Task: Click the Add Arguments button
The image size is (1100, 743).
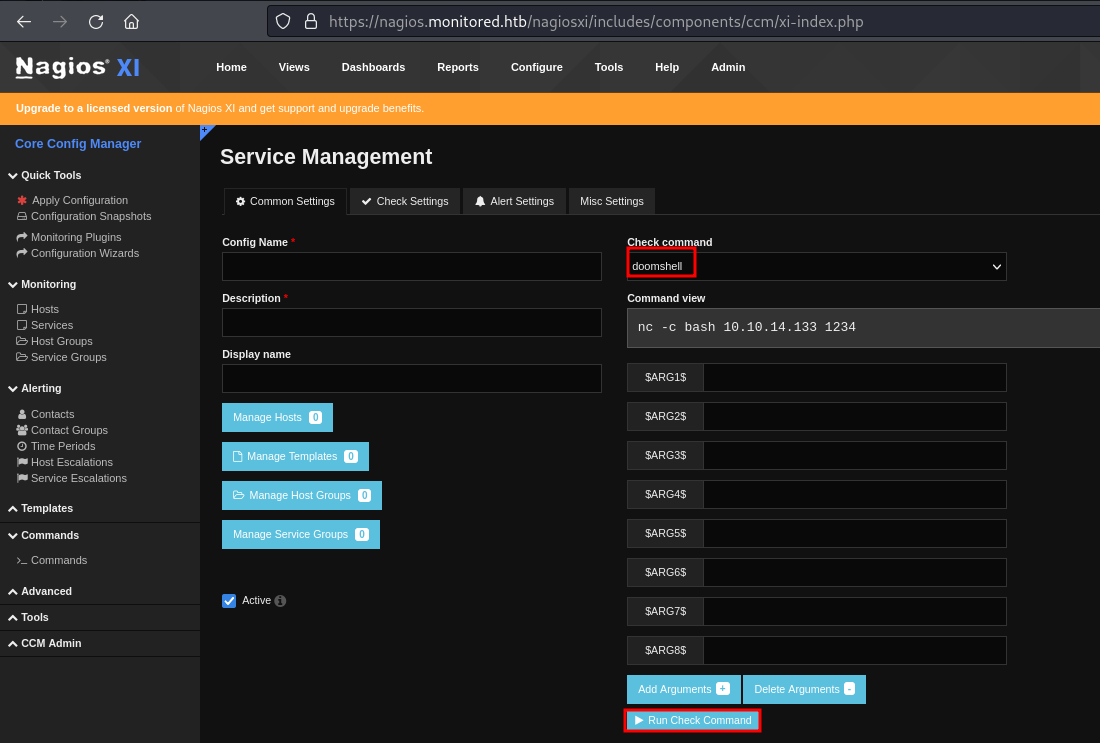Action: (x=683, y=689)
